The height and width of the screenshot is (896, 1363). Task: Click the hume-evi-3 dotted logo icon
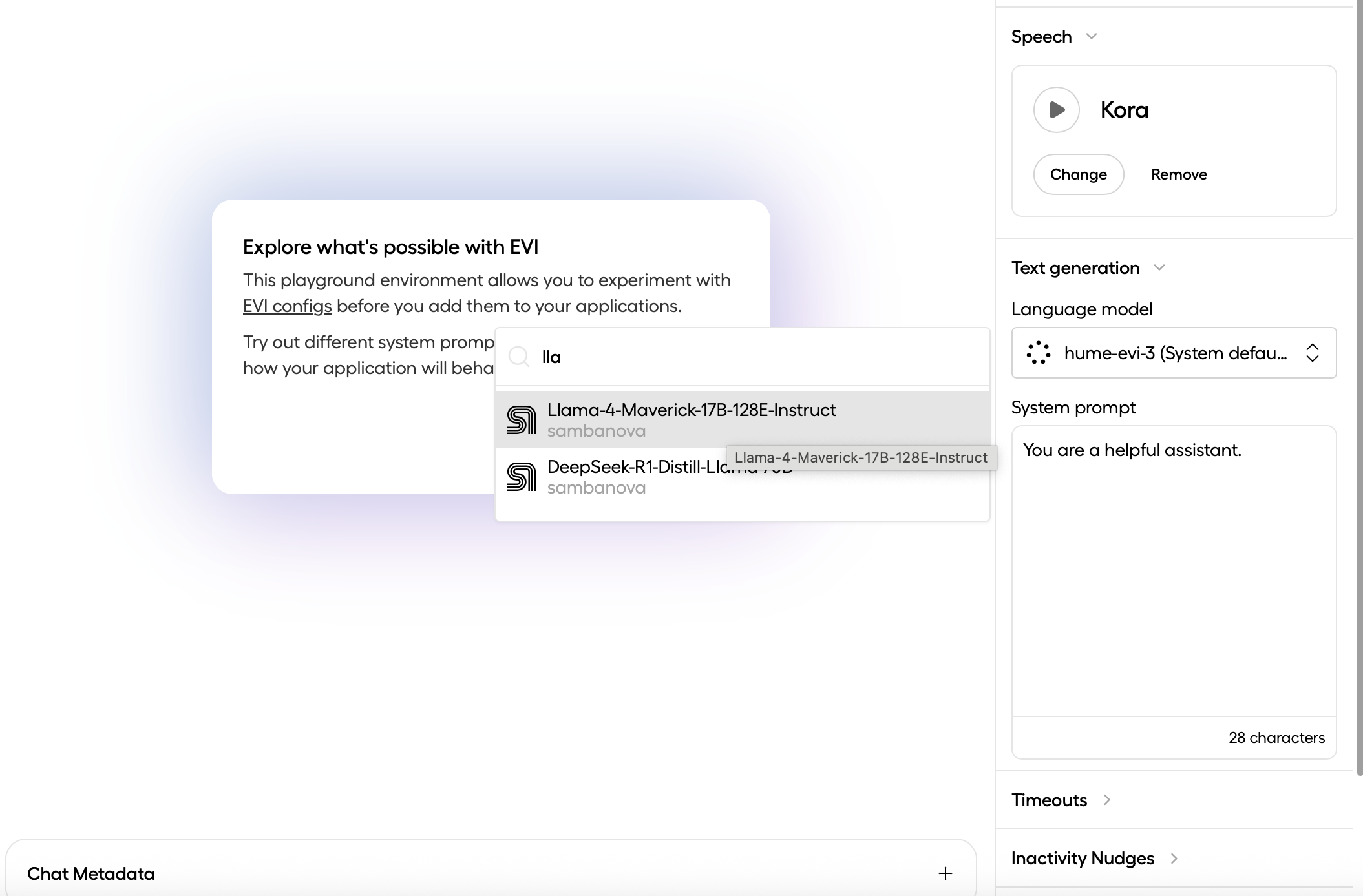1039,353
